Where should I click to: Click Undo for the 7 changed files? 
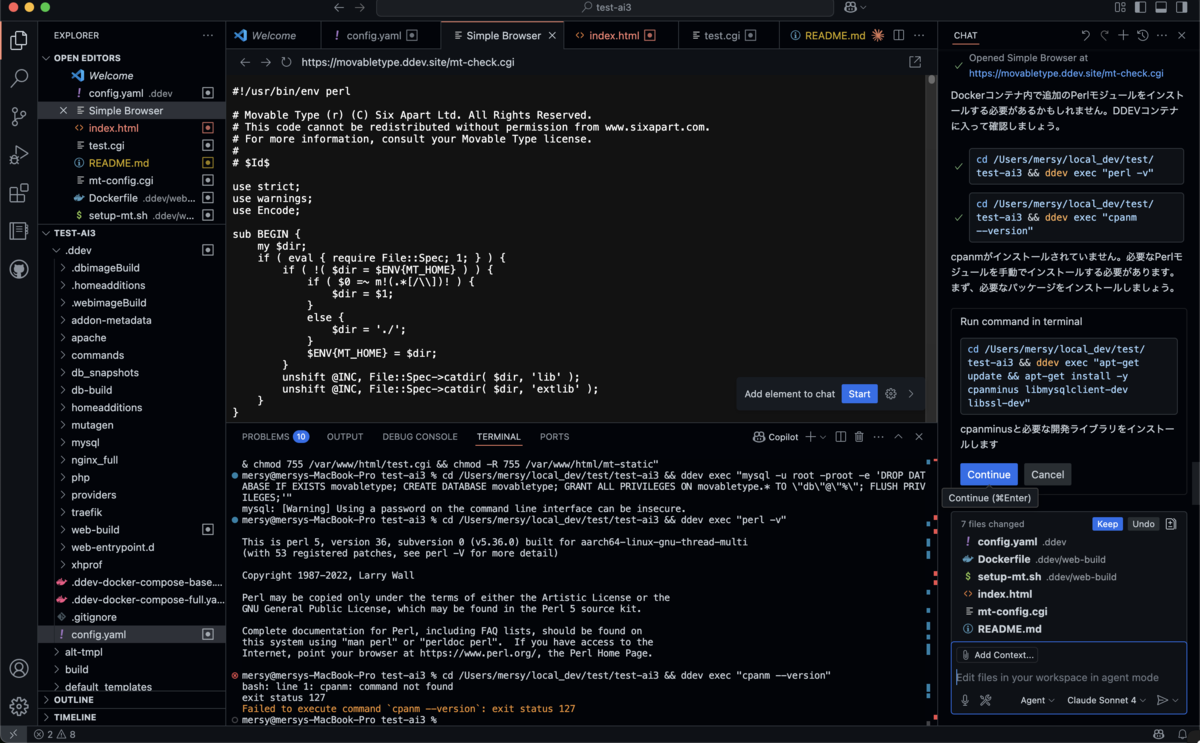[1143, 524]
